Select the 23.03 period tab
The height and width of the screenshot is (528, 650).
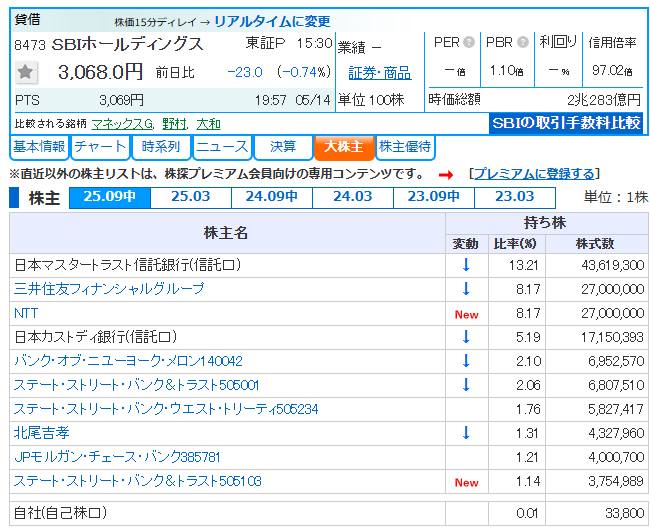coord(514,197)
